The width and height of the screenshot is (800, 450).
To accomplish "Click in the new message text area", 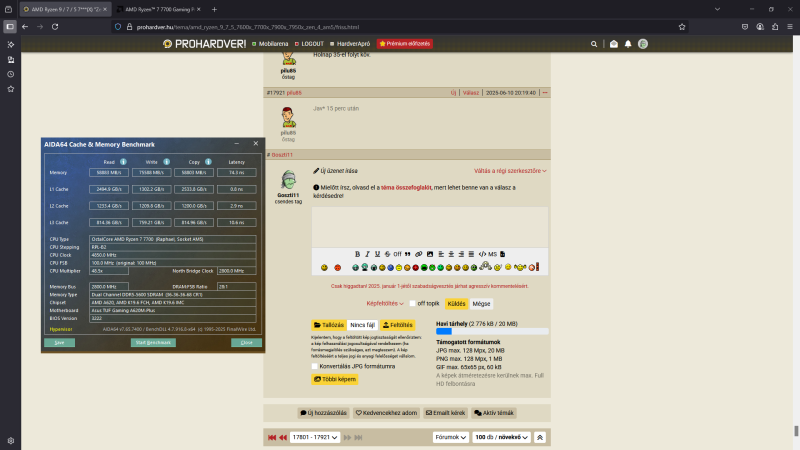I will click(x=430, y=227).
